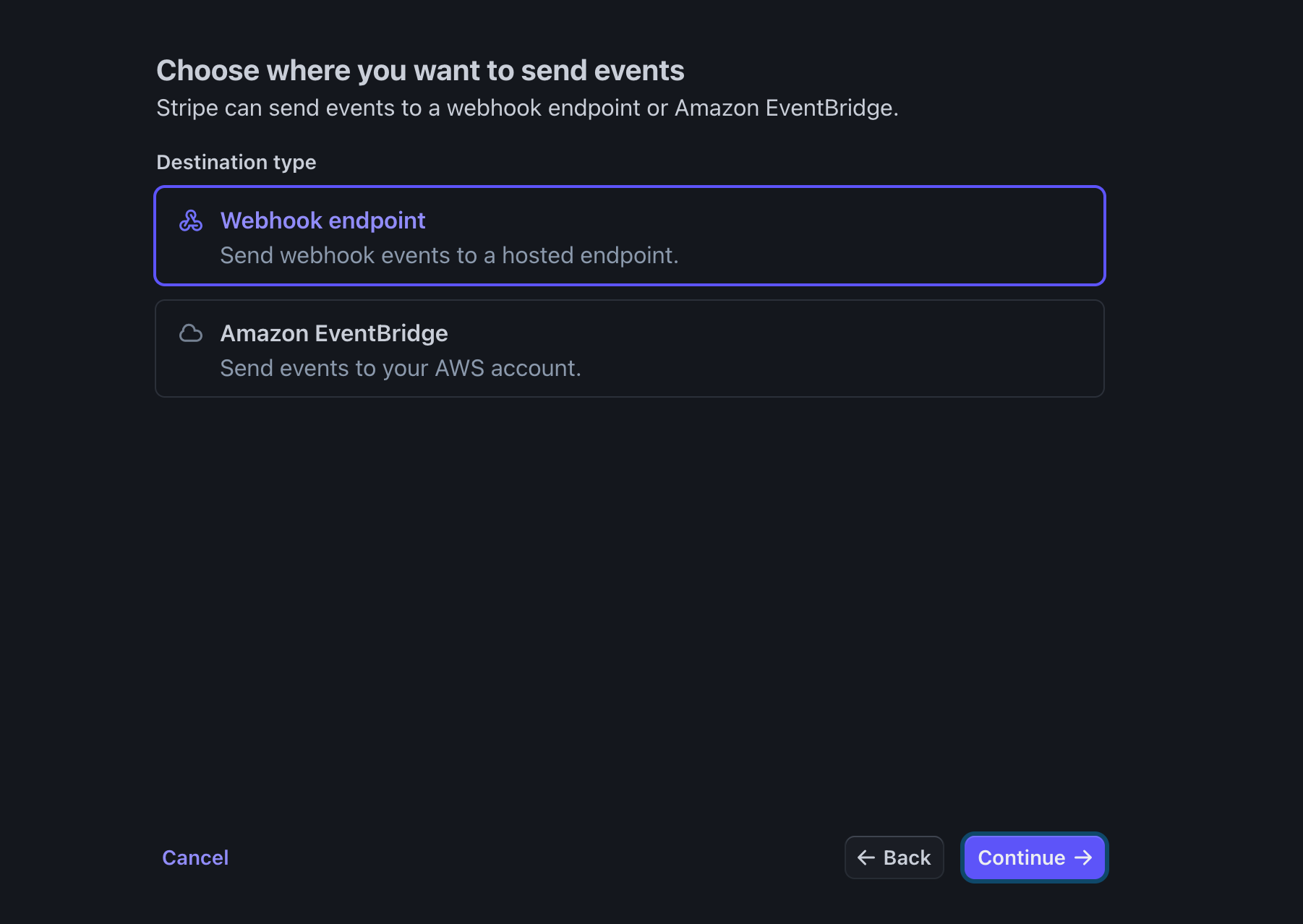Click the "Choose where you want to send events" heading
The image size is (1303, 924).
420,71
